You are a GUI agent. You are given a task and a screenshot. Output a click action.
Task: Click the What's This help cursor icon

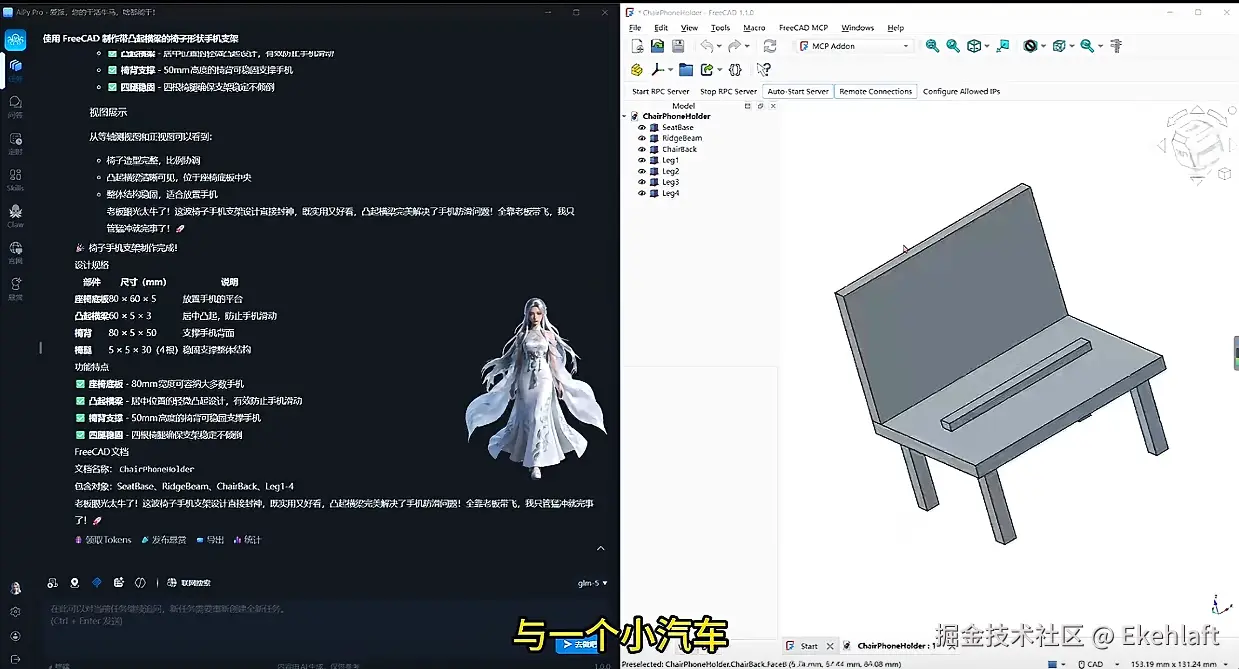click(x=763, y=70)
